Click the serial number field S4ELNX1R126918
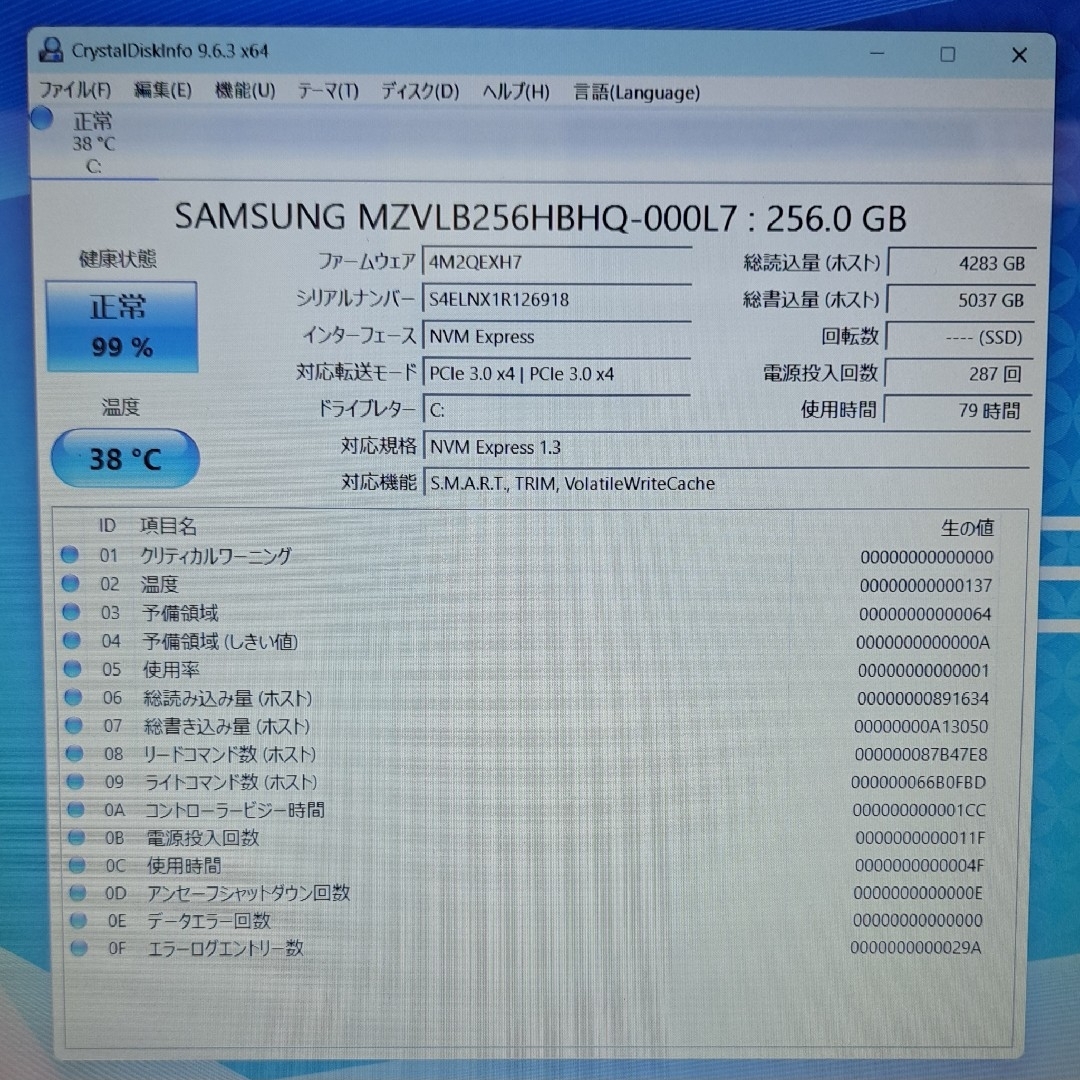This screenshot has height=1080, width=1080. point(557,300)
